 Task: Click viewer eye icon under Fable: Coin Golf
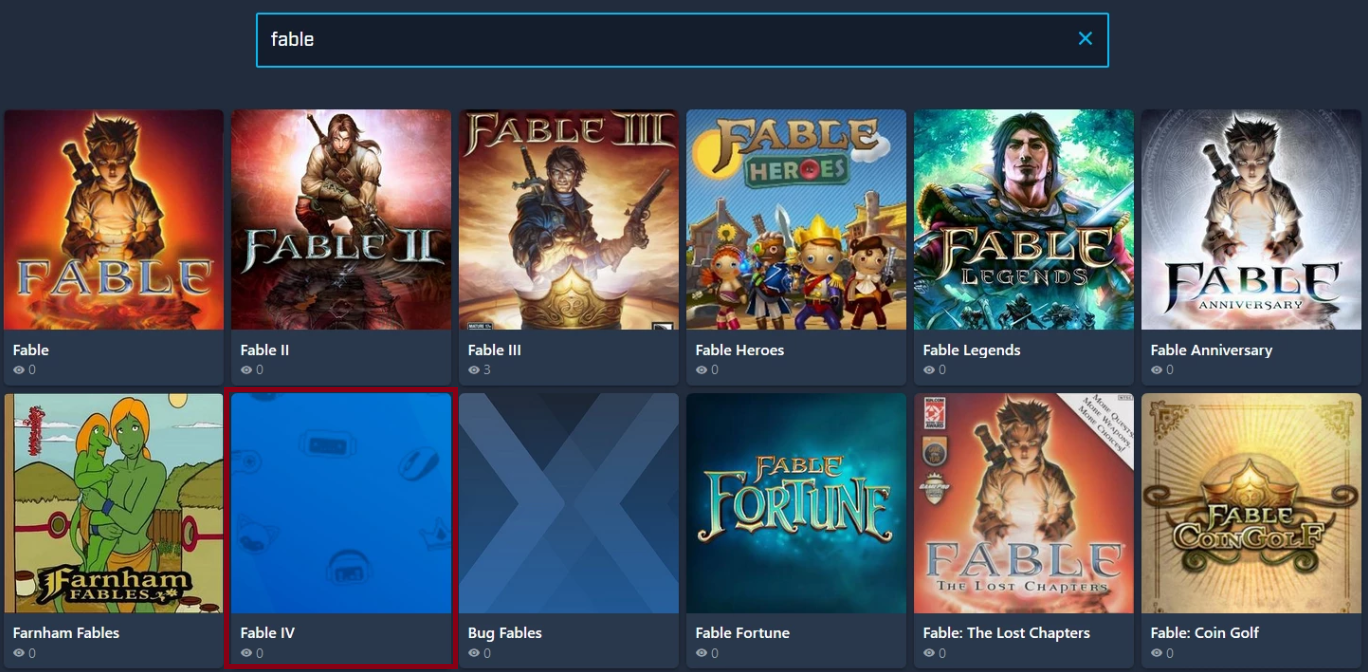pos(1156,653)
